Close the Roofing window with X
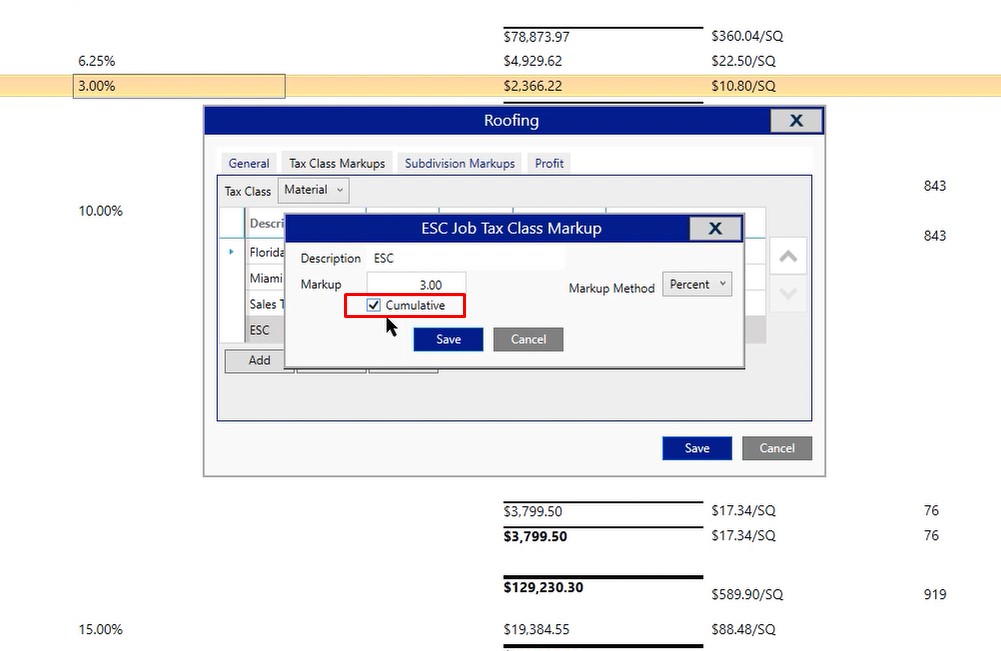This screenshot has height=651, width=1001. 796,120
